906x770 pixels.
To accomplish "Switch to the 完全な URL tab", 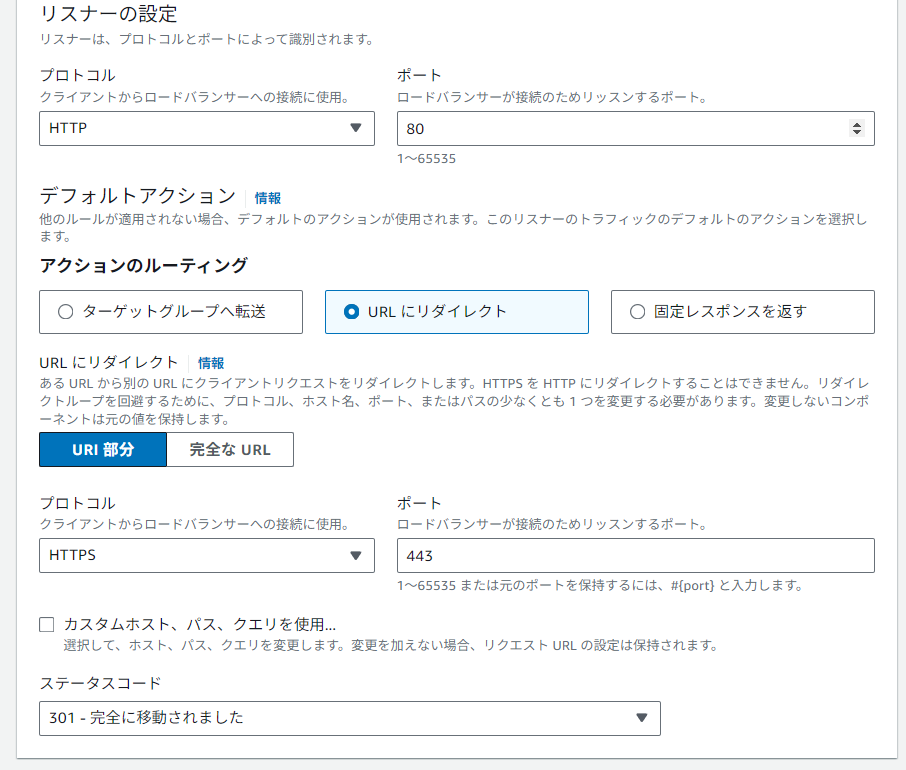I will [x=230, y=449].
